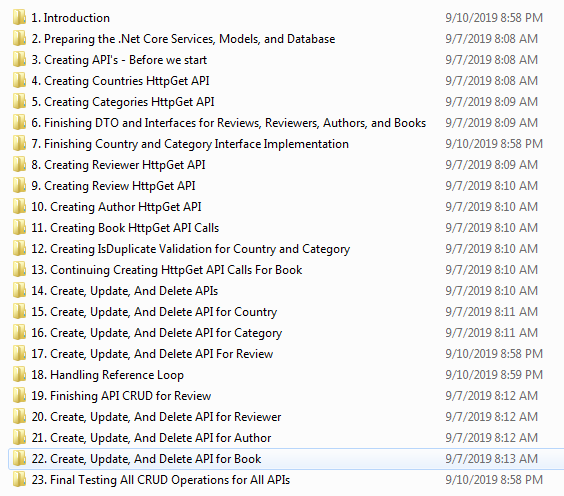Select 'Preparing the .Net Core Services, Models, and Database' name
Screen dimensions: 564x496
(190, 39)
